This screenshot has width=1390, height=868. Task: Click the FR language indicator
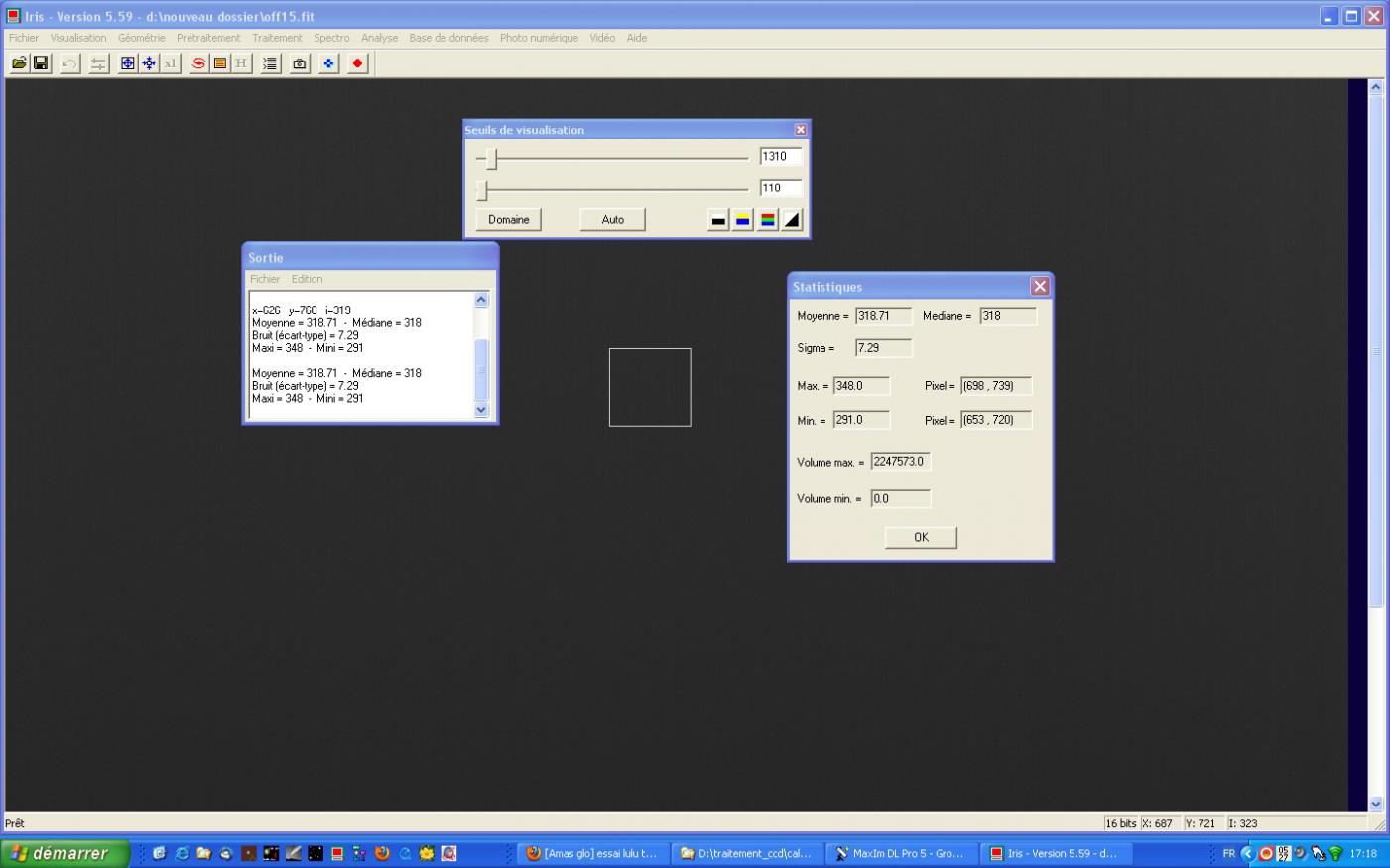[x=1229, y=853]
